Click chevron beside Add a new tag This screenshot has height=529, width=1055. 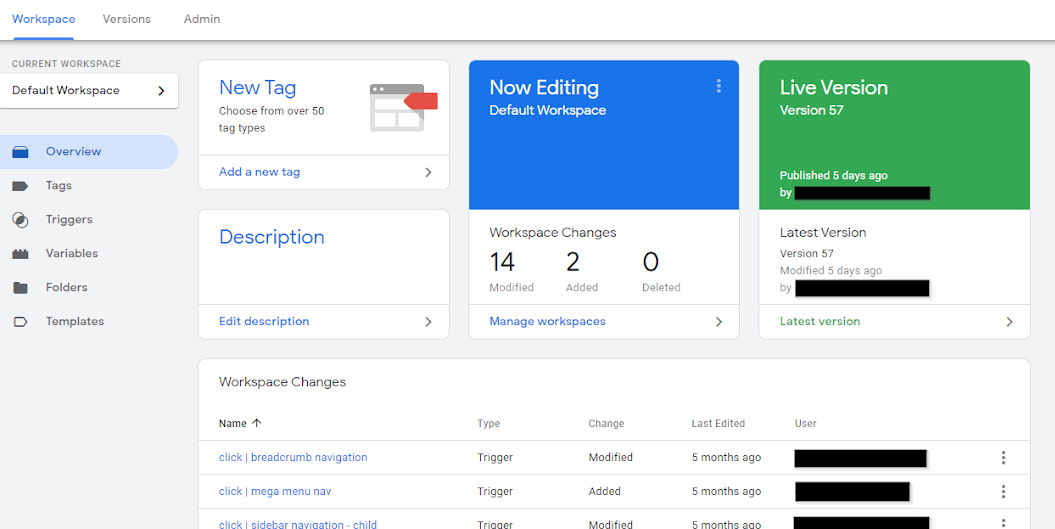(428, 172)
